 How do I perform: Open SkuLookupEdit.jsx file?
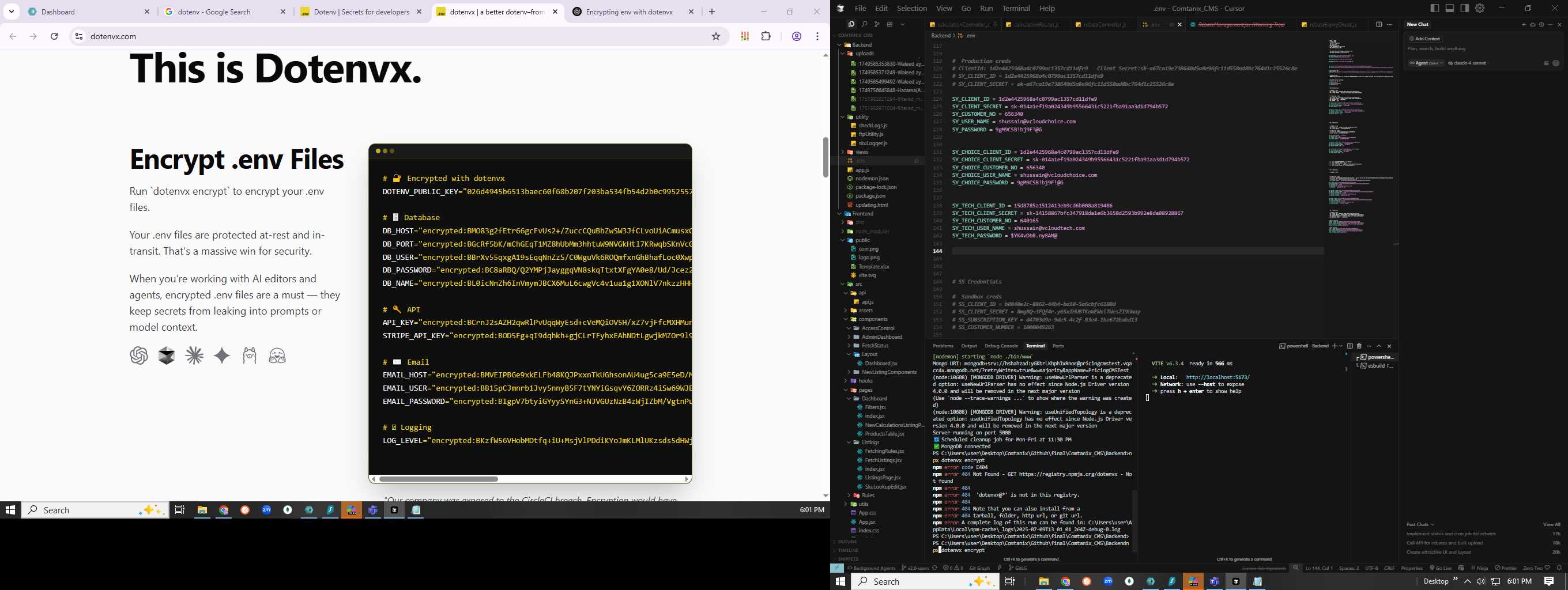(x=885, y=487)
